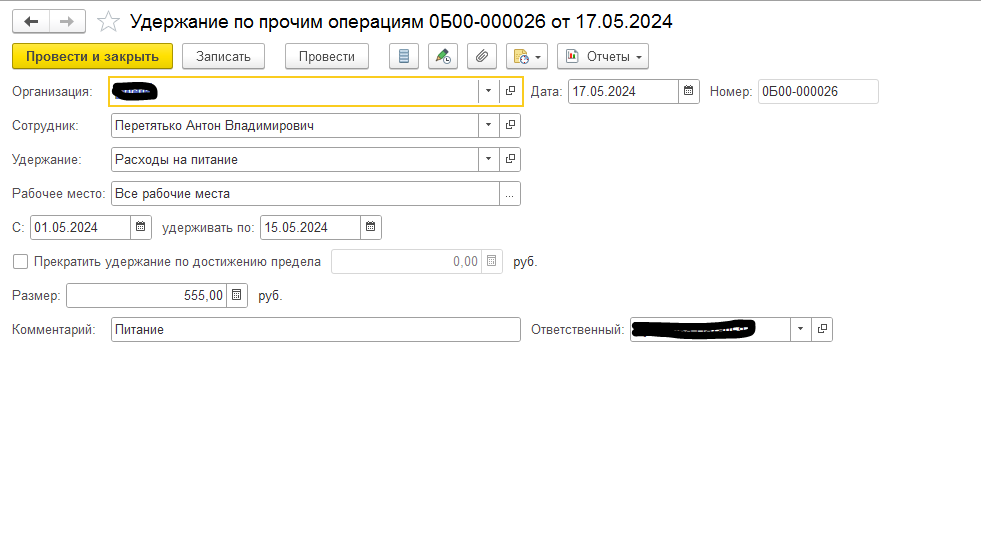Image resolution: width=981 pixels, height=541 pixels.
Task: Open calendar for 'удерживать по' date
Action: (370, 227)
